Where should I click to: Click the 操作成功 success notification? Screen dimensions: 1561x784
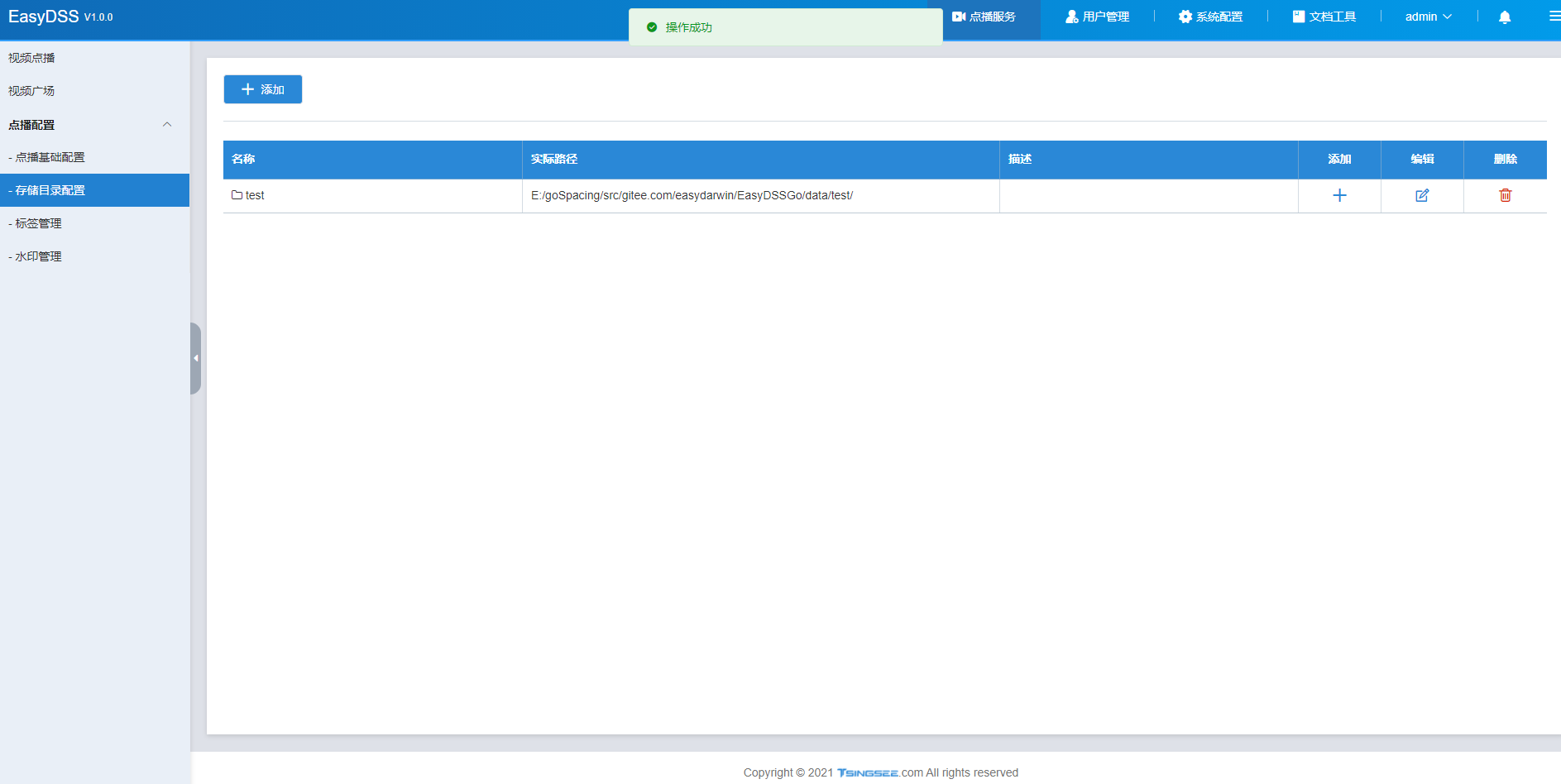pyautogui.click(x=785, y=27)
